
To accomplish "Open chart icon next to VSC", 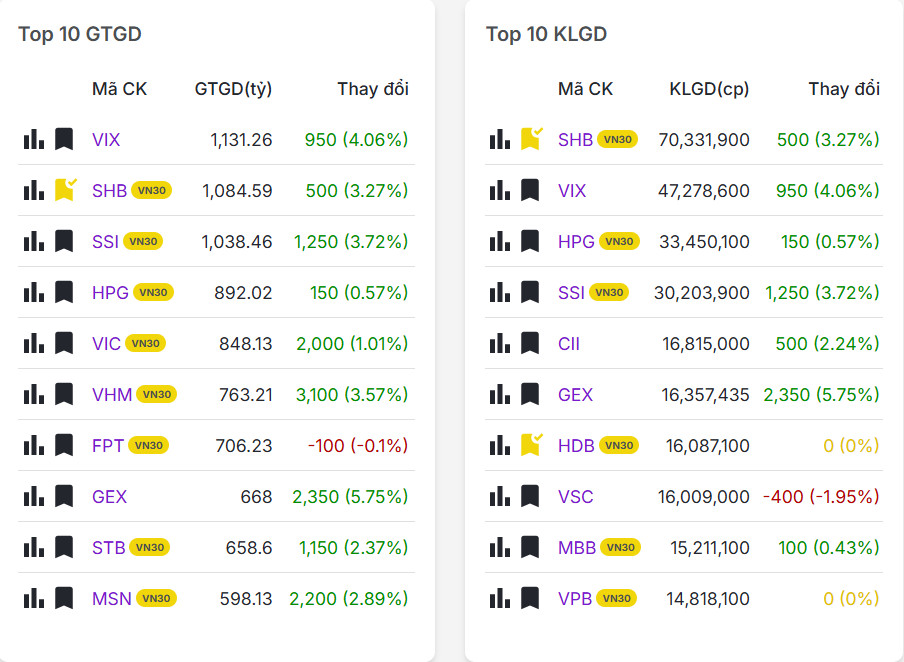I will [x=500, y=496].
